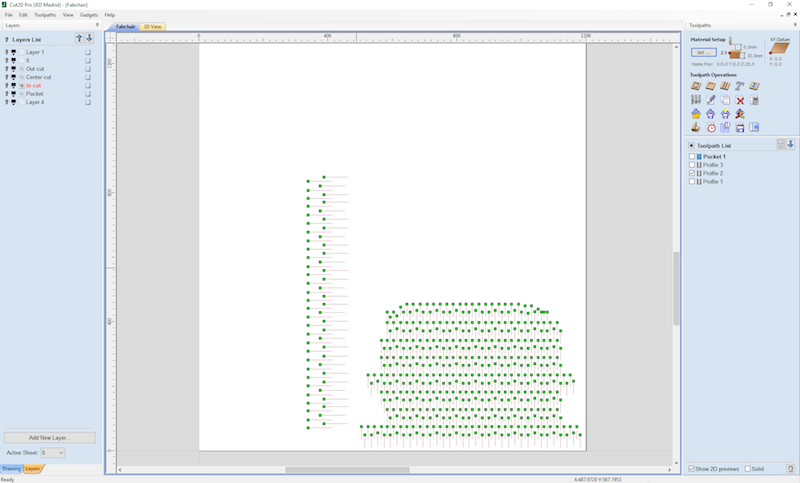Open the Active Sheet dropdown

53,452
